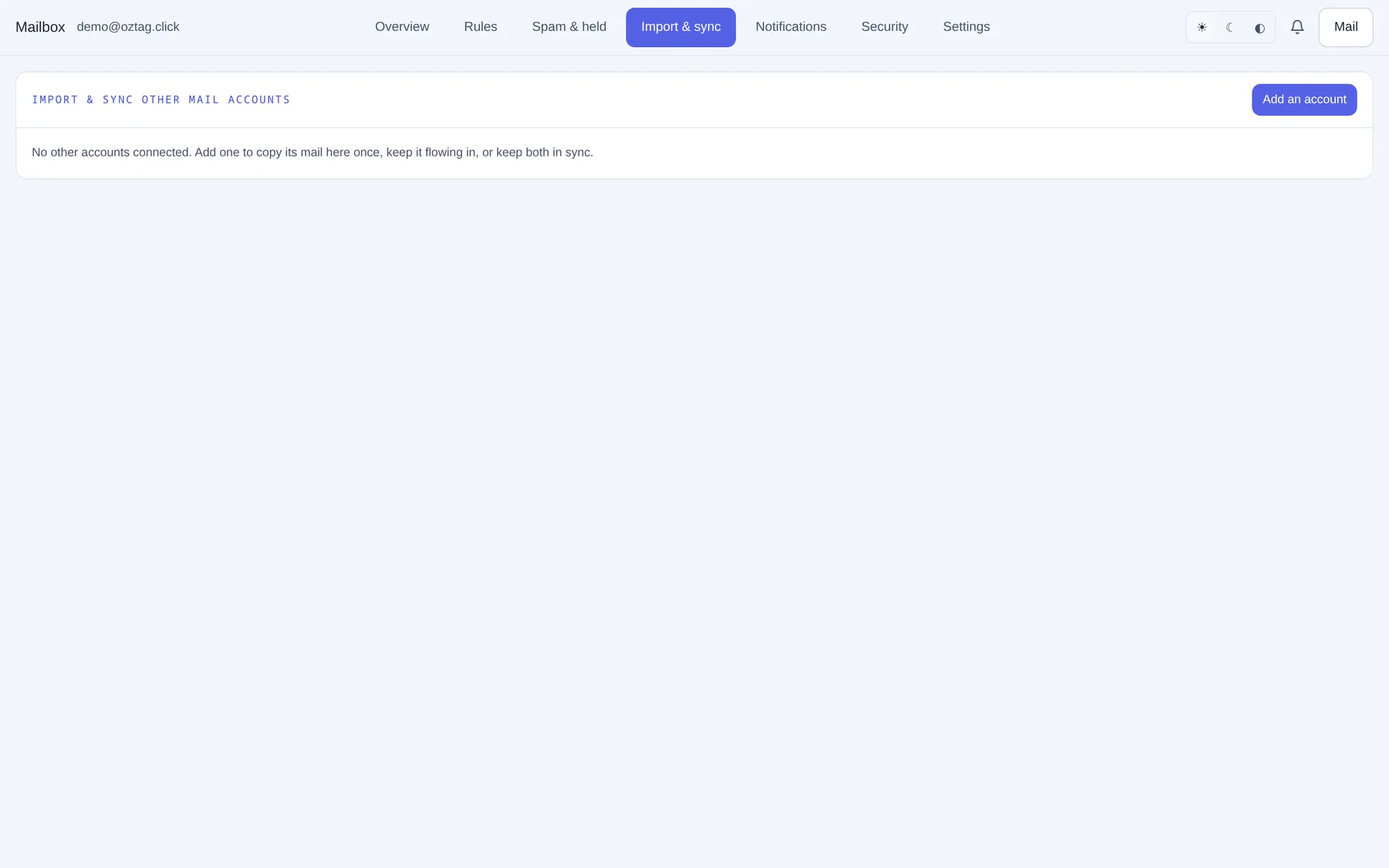Switch to light theme sun icon
The height and width of the screenshot is (868, 1389).
(1201, 28)
